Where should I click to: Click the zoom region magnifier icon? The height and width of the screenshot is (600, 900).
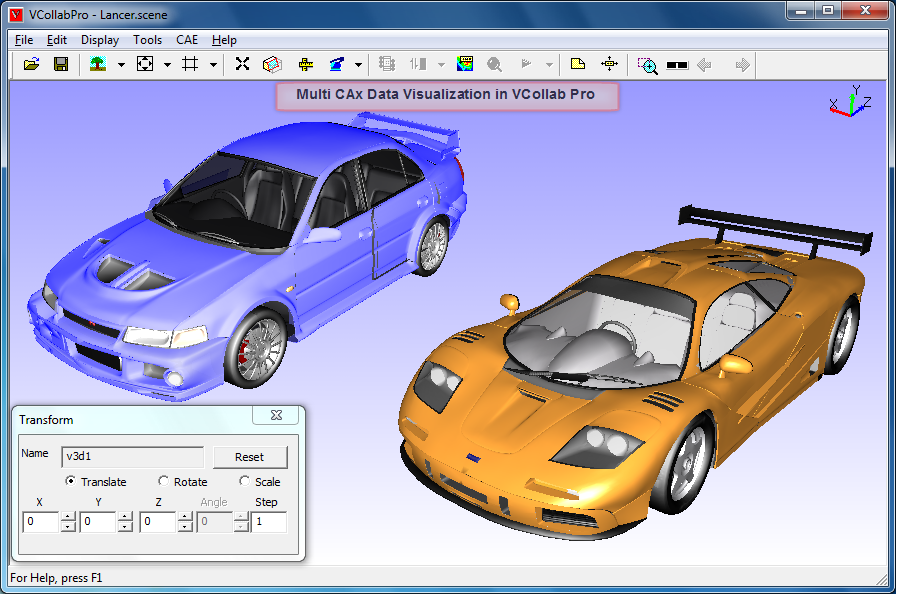[647, 65]
